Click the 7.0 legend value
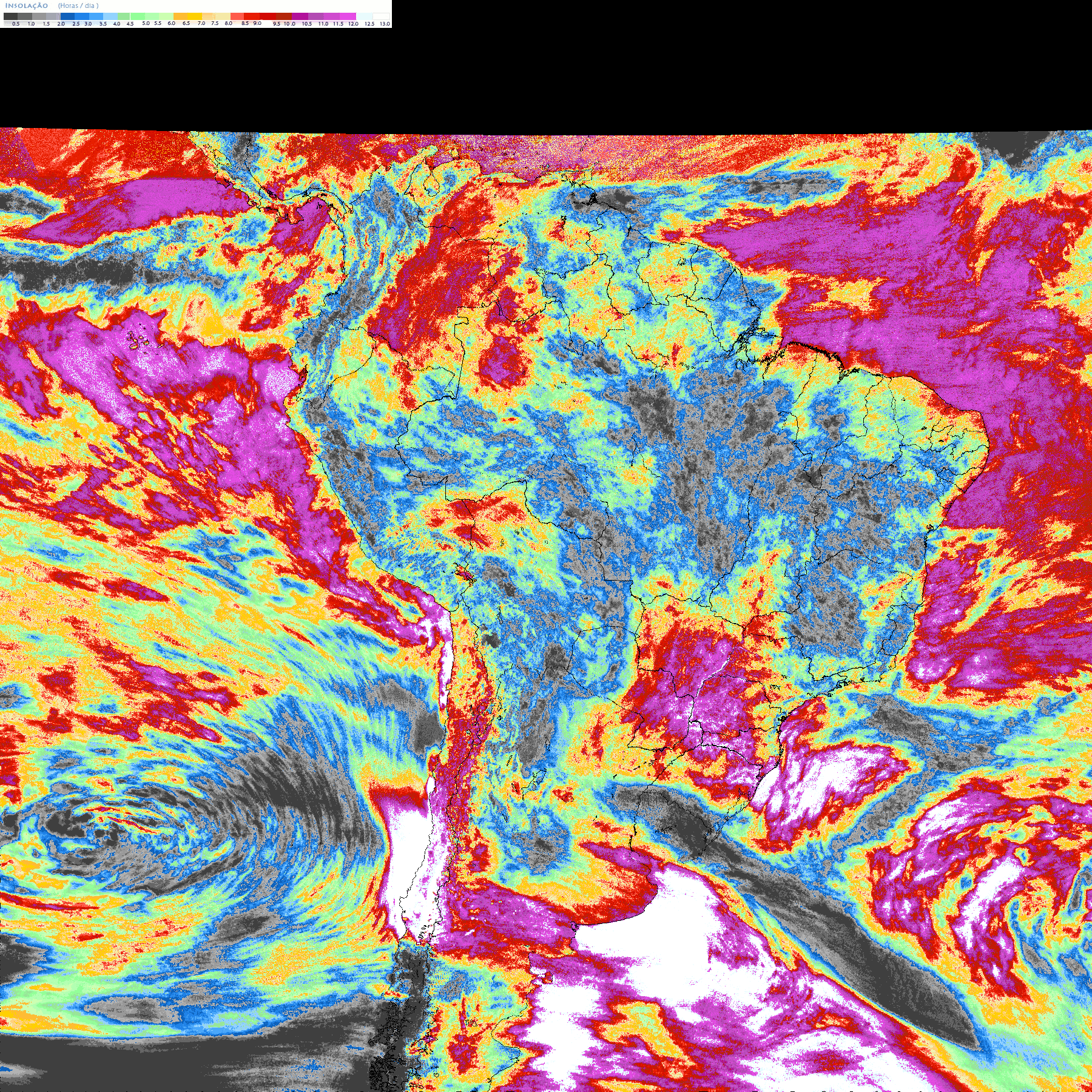The height and width of the screenshot is (1092, 1092). click(201, 23)
